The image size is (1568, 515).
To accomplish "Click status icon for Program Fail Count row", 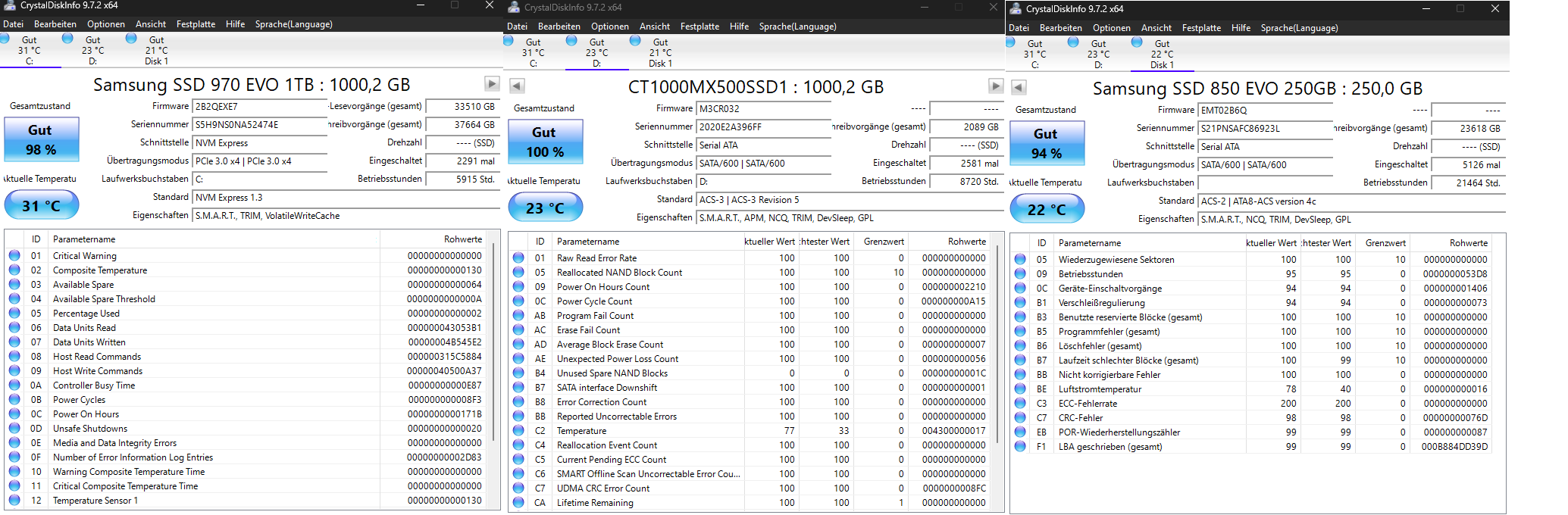I will 518,315.
